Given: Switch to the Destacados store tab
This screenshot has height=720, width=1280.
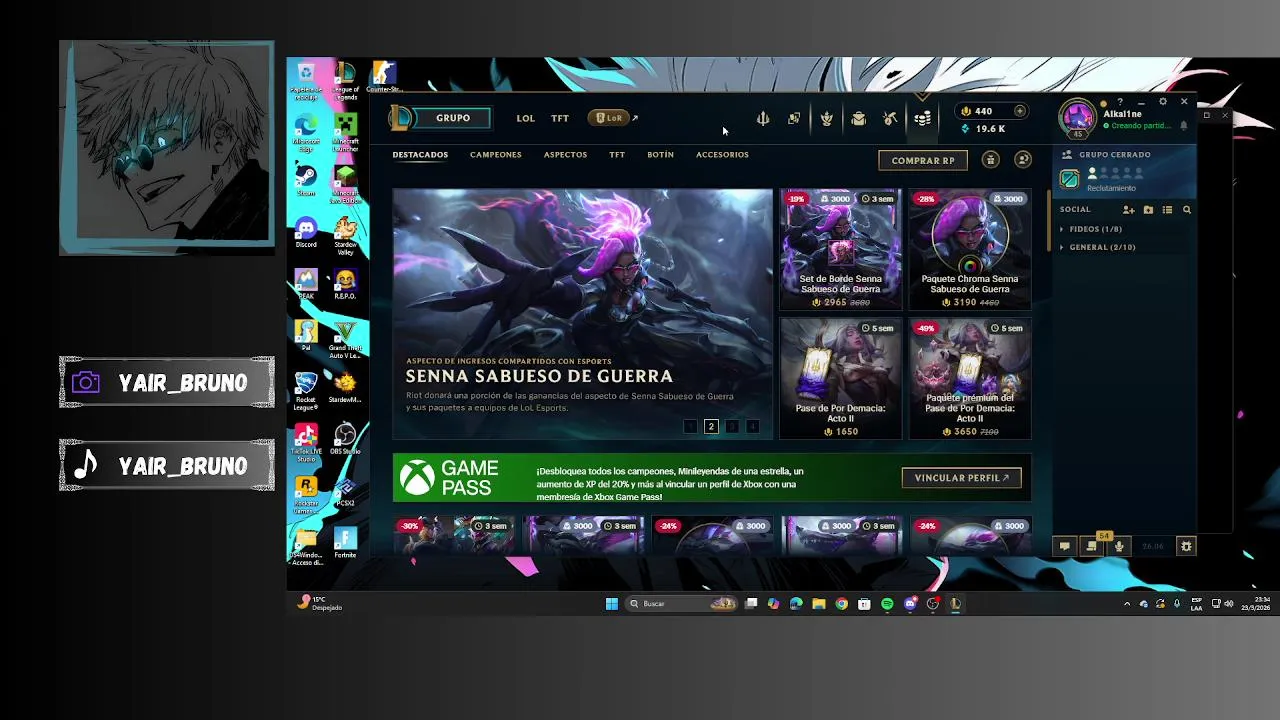Looking at the screenshot, I should click(420, 155).
